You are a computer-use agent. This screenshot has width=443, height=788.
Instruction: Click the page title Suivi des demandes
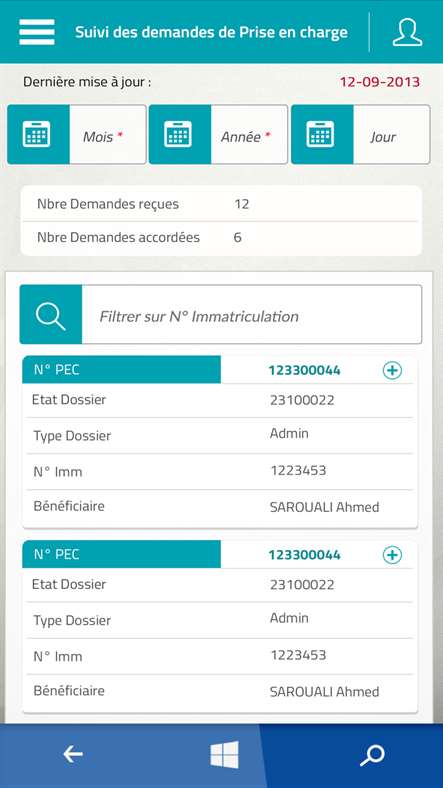211,32
